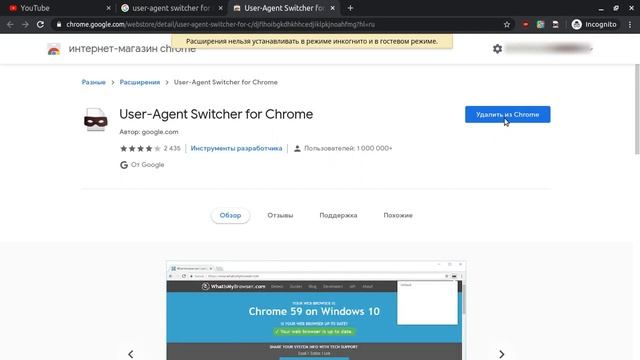The height and width of the screenshot is (360, 640).
Task: Click the star rating display
Action: (140, 148)
